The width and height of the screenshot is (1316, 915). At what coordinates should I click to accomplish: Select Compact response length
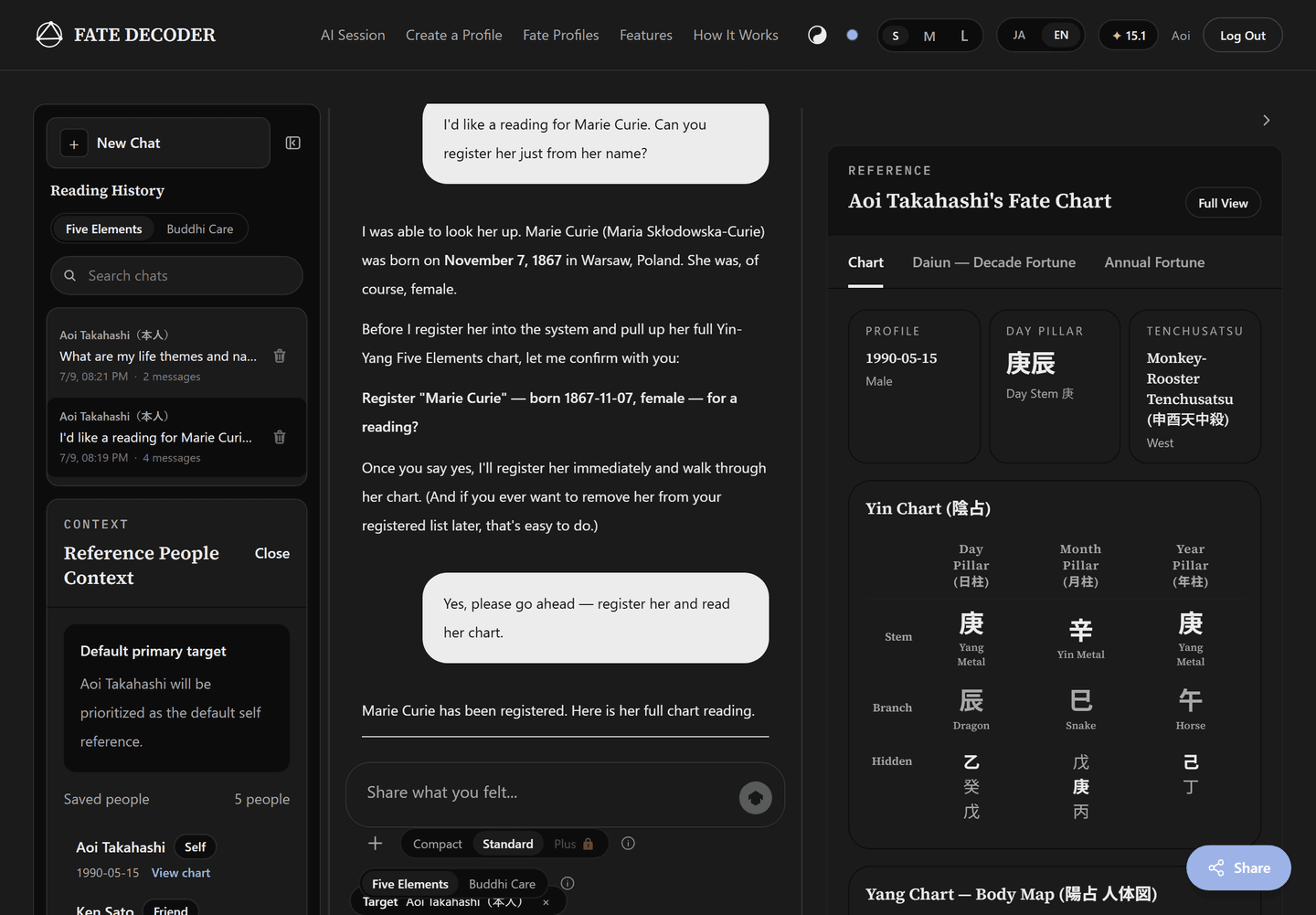pos(438,844)
